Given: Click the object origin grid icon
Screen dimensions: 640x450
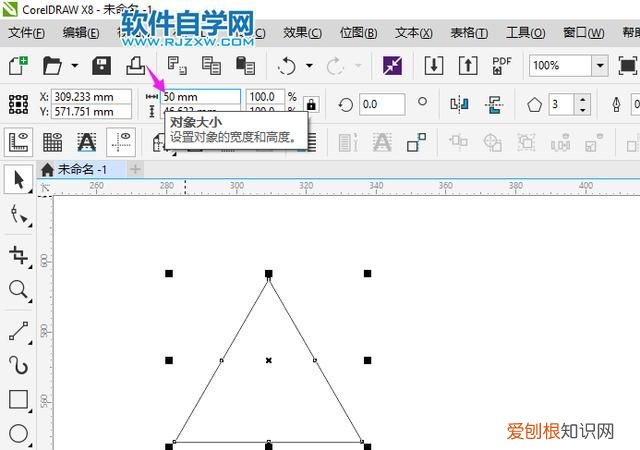Looking at the screenshot, I should point(18,104).
